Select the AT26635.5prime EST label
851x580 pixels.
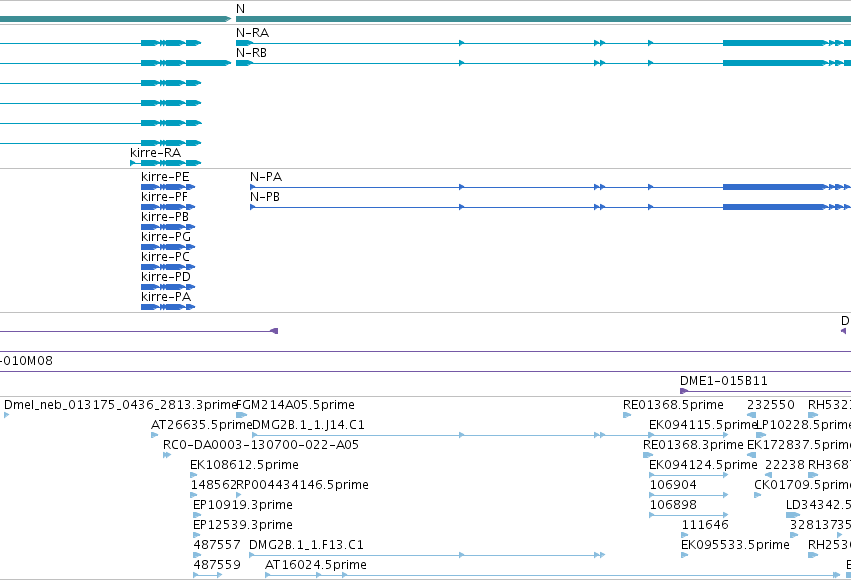click(x=201, y=425)
